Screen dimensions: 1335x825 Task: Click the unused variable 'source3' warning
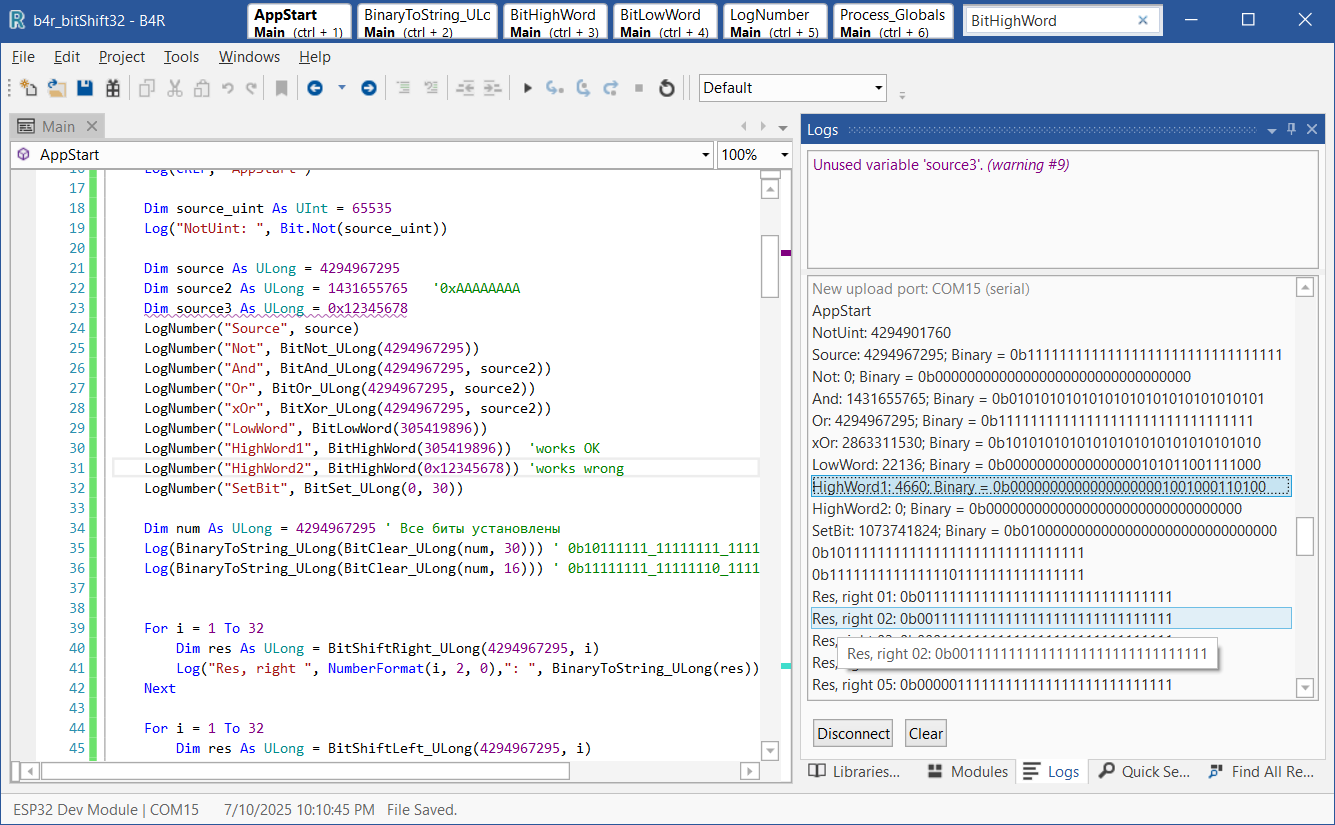[941, 165]
